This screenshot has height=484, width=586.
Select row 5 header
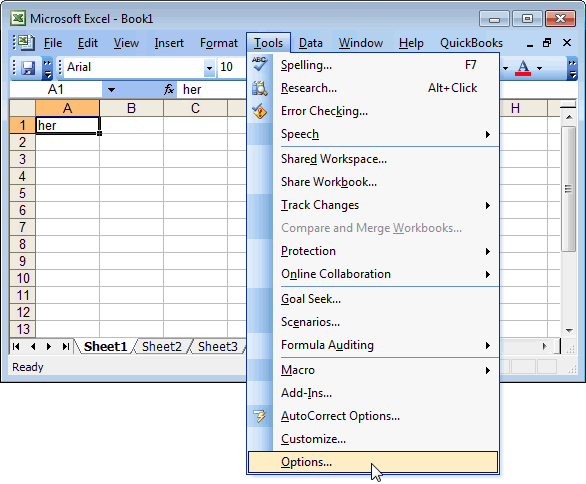(22, 193)
